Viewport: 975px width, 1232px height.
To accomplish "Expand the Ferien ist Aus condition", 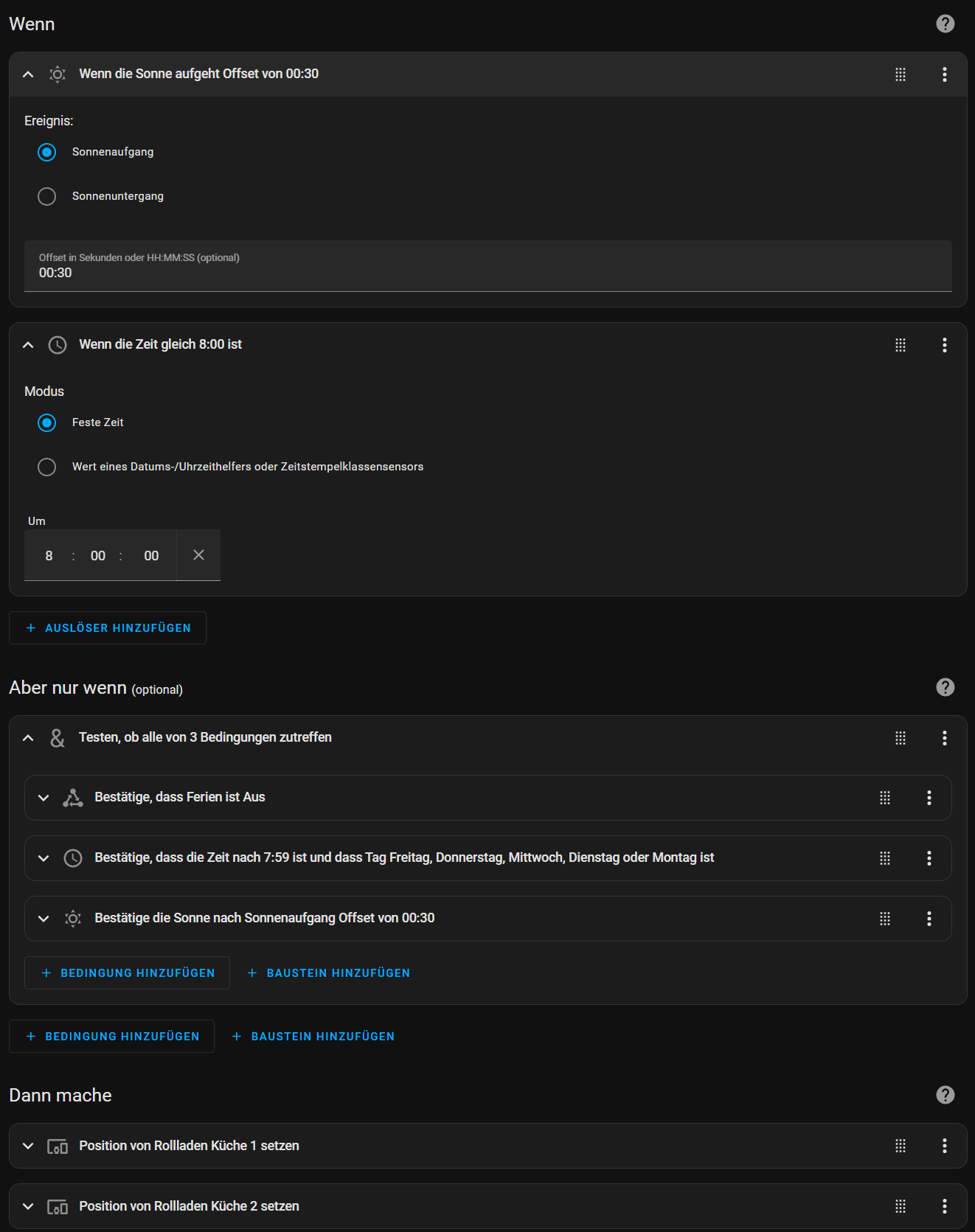I will tap(44, 798).
